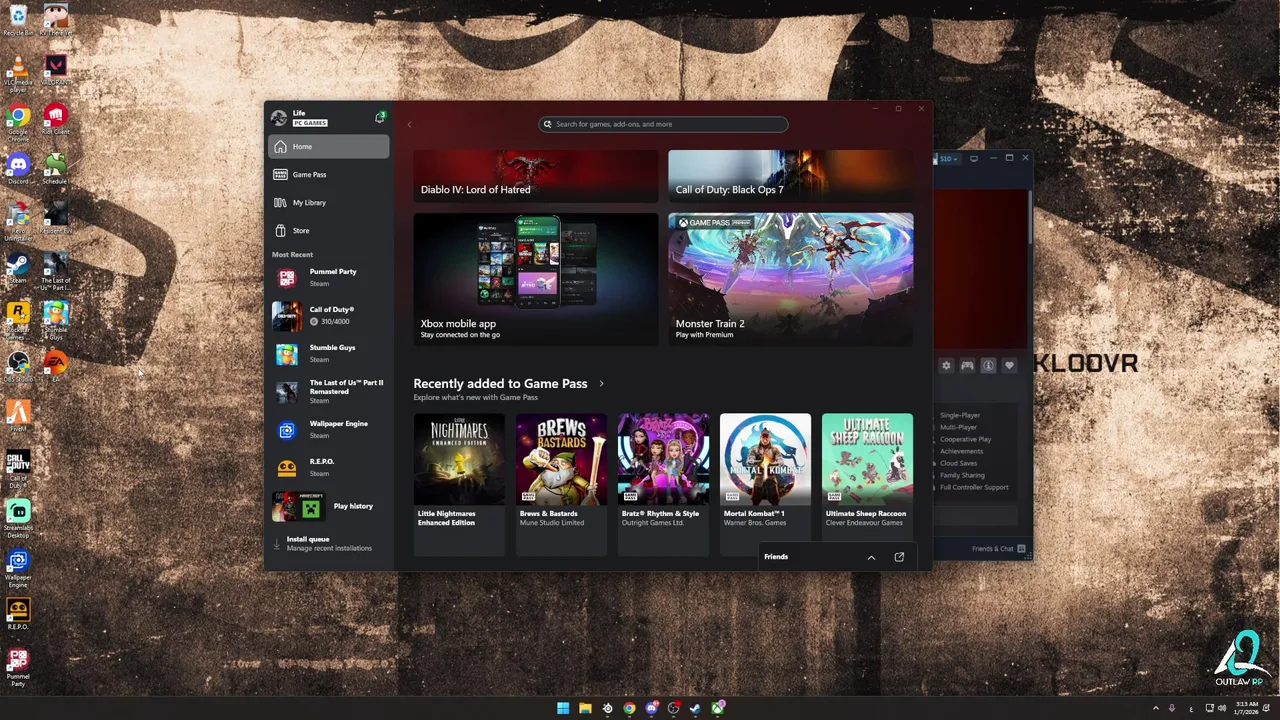Open File Explorer from taskbar
Screen dimensions: 1280x720
[x=585, y=708]
